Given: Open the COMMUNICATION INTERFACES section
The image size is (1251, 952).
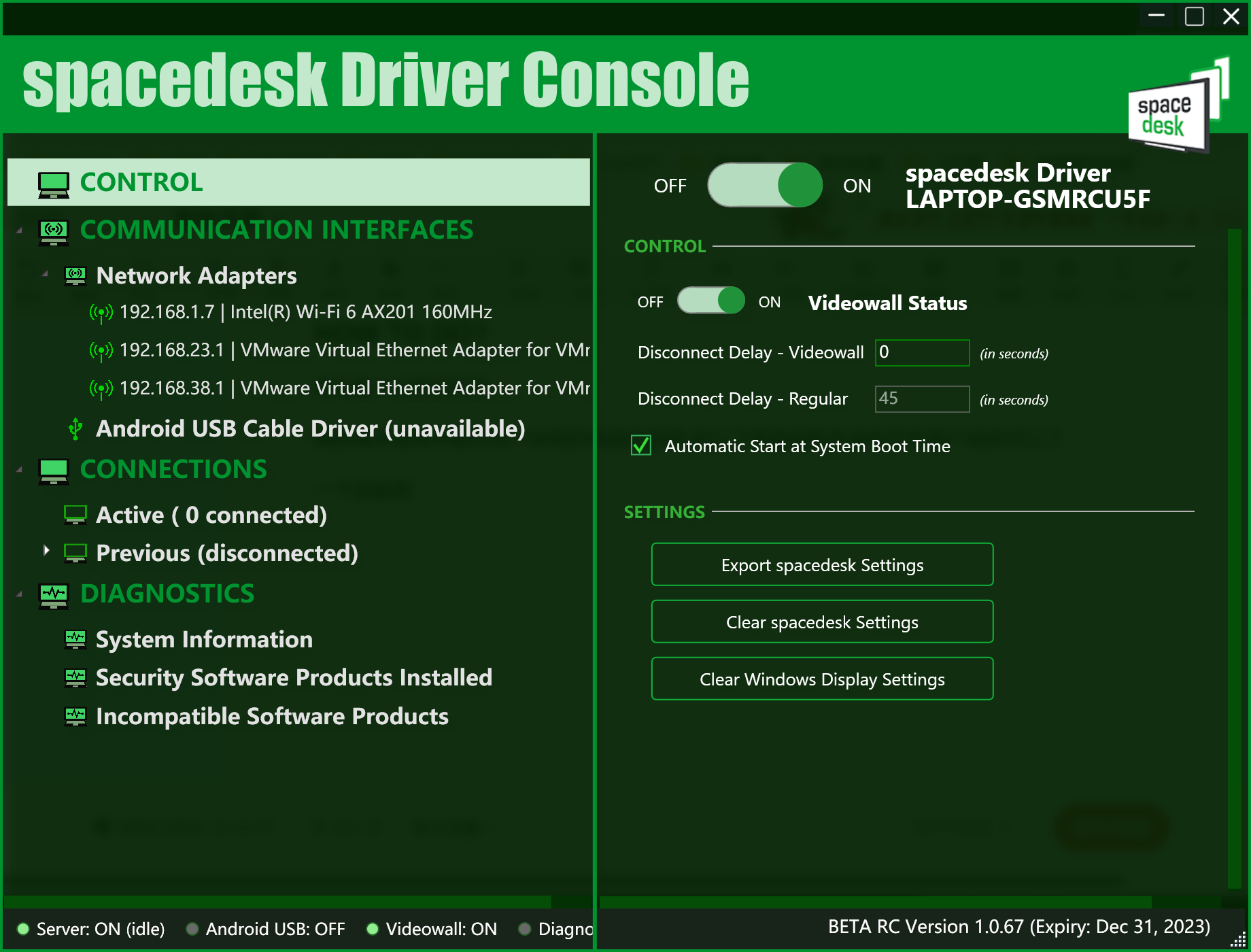Looking at the screenshot, I should click(x=276, y=230).
